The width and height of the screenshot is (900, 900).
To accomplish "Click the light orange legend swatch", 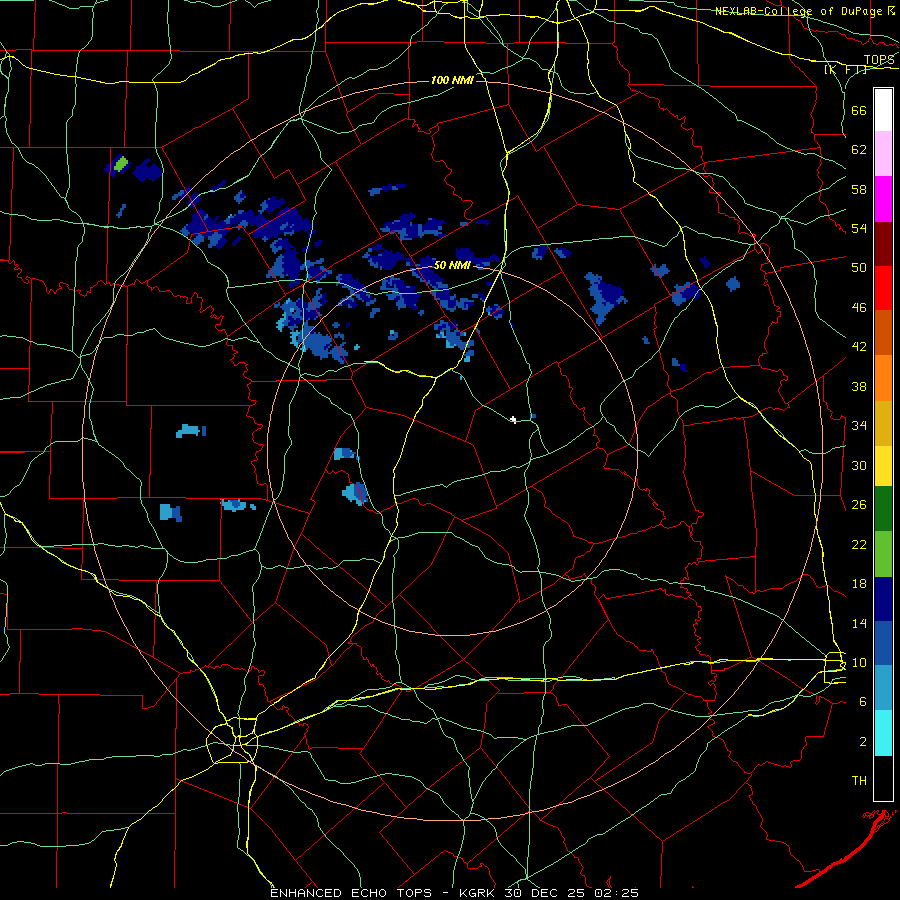I will coord(883,378).
